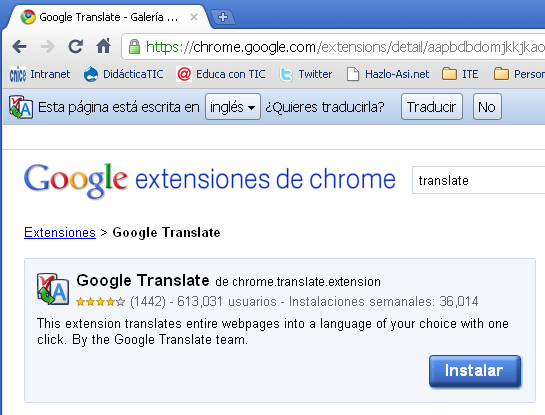This screenshot has width=545, height=415.
Task: Click the forward navigation arrow
Action: click(48, 46)
